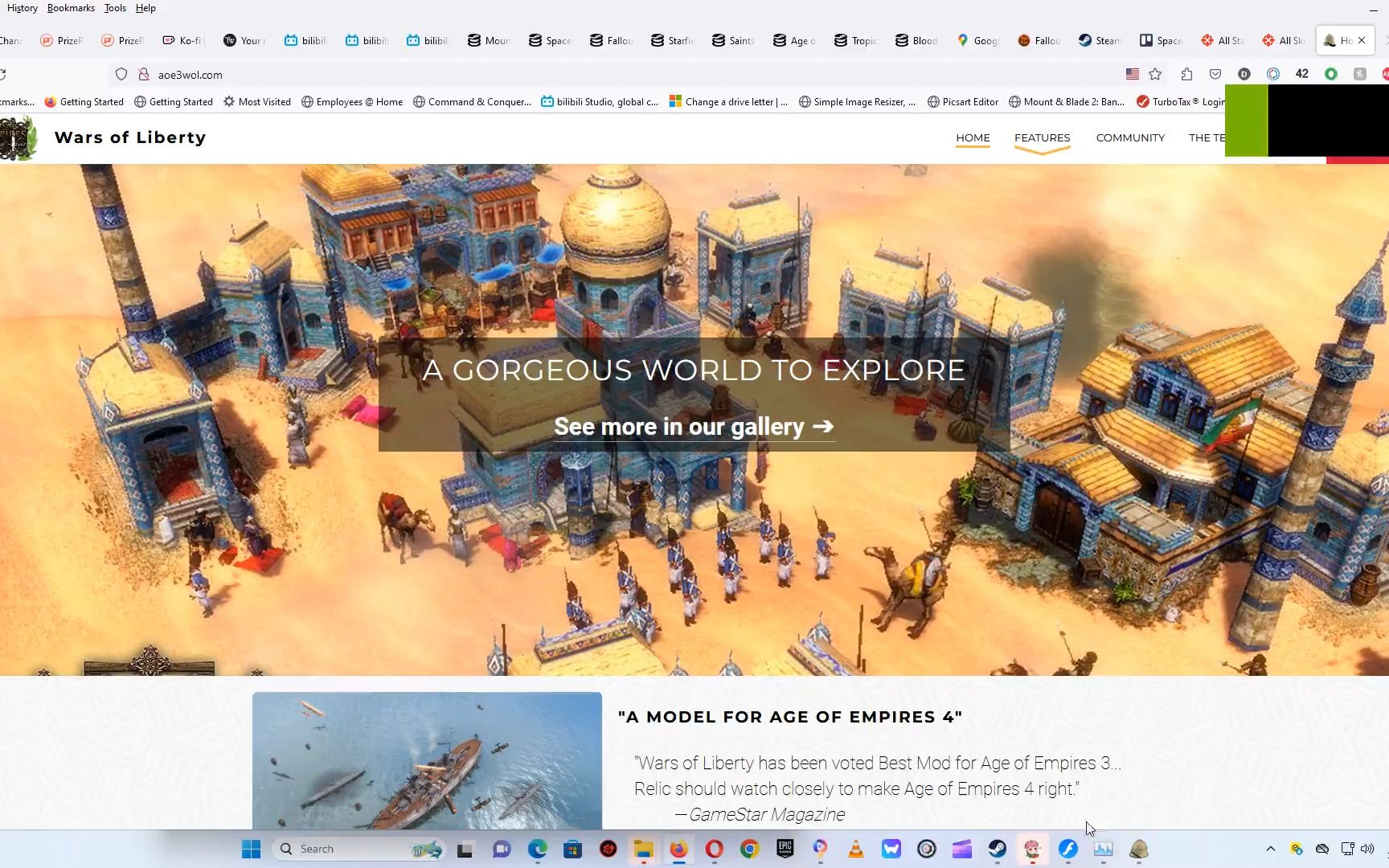Switch to the Ko-fi browser tab
The height and width of the screenshot is (868, 1389).
click(182, 40)
